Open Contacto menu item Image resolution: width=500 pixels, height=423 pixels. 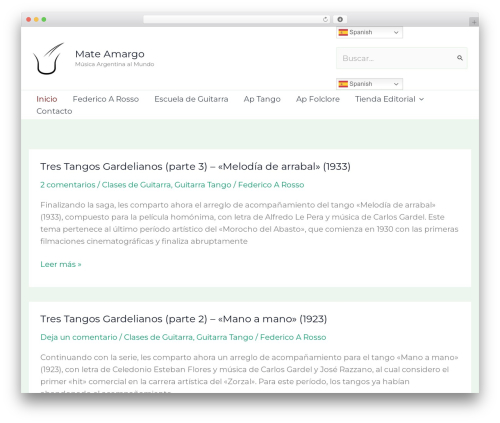point(54,111)
